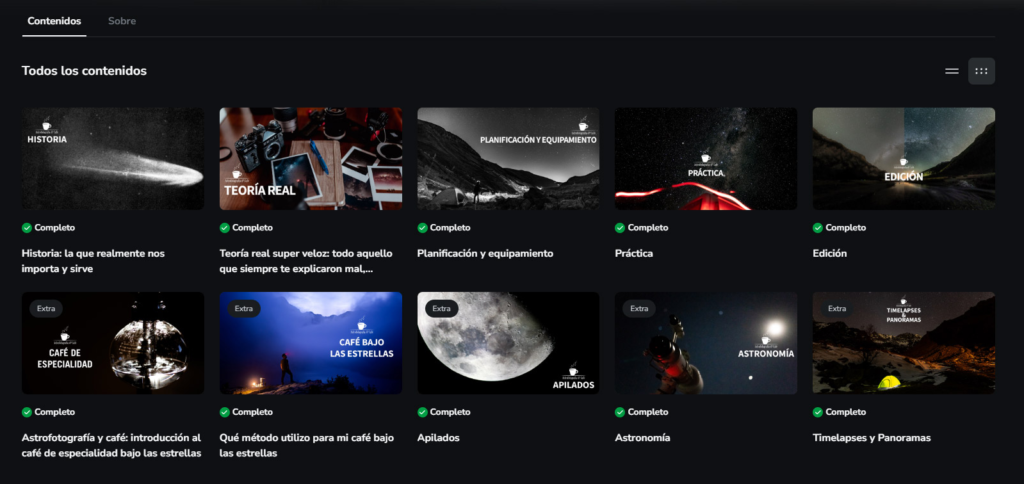Click green Completo checkmark under Edición

coord(818,228)
